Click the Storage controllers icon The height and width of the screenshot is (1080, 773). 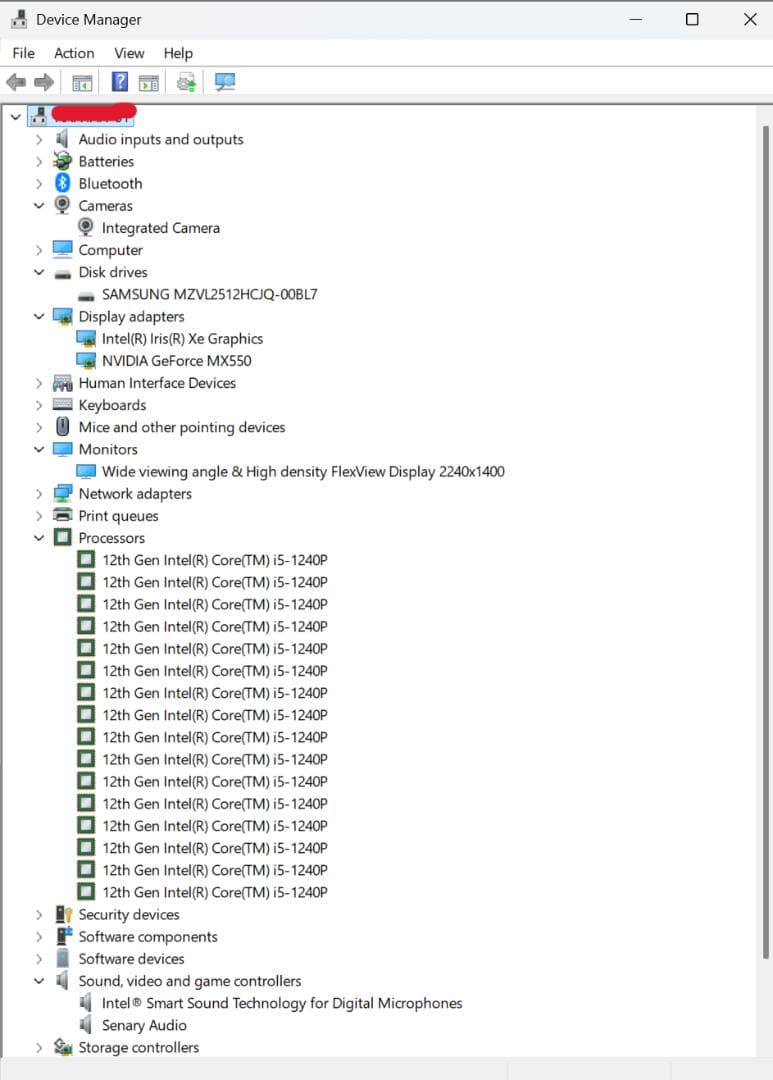63,1047
